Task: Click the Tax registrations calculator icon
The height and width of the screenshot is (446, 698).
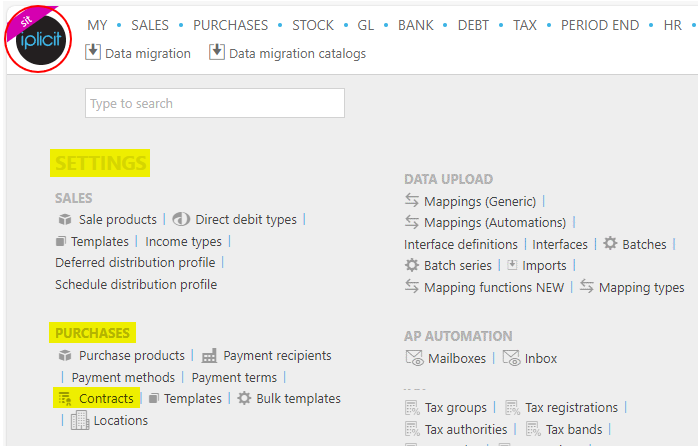Action: pyautogui.click(x=512, y=407)
